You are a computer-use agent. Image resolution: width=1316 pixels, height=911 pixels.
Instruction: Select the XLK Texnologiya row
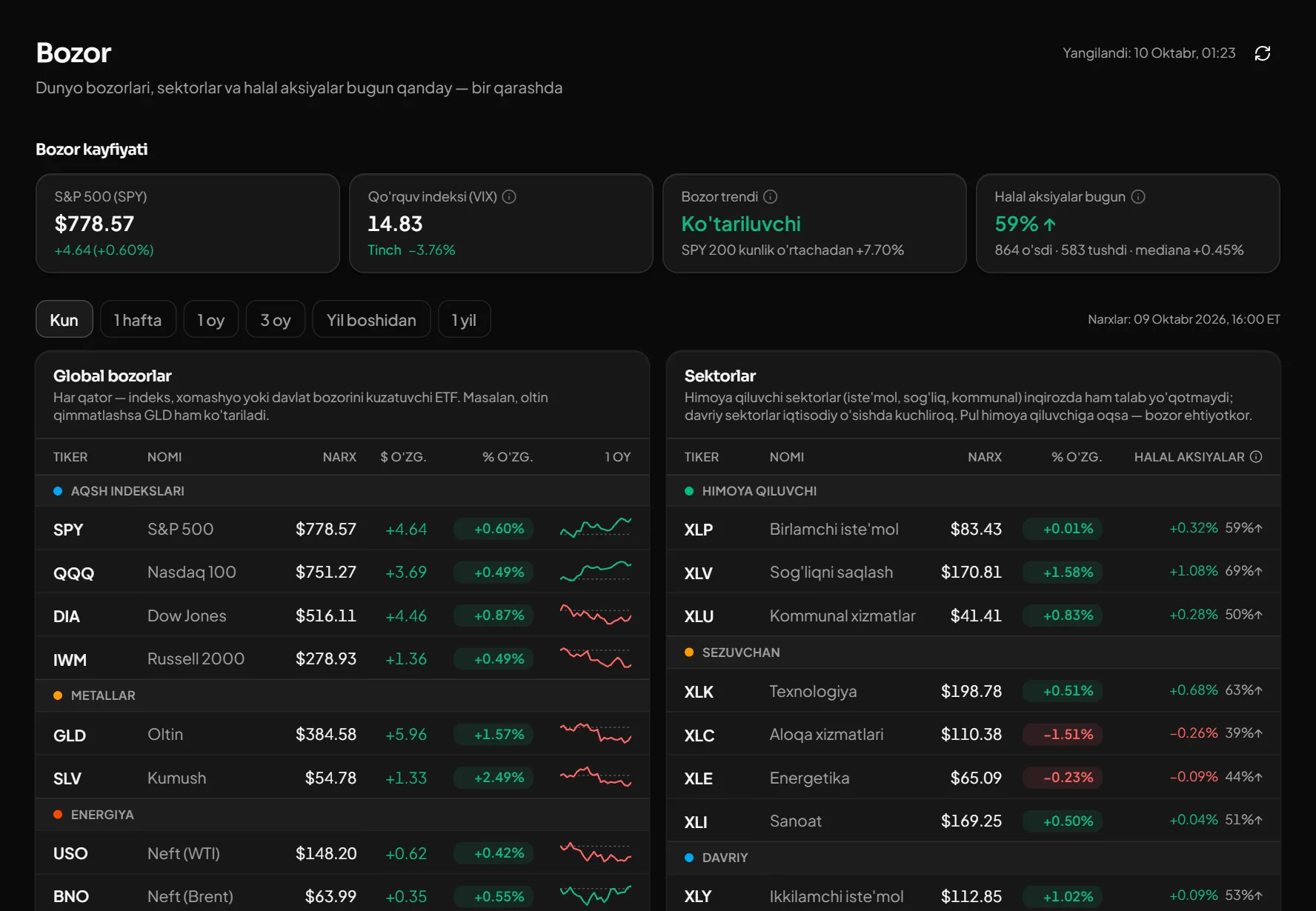coord(974,691)
